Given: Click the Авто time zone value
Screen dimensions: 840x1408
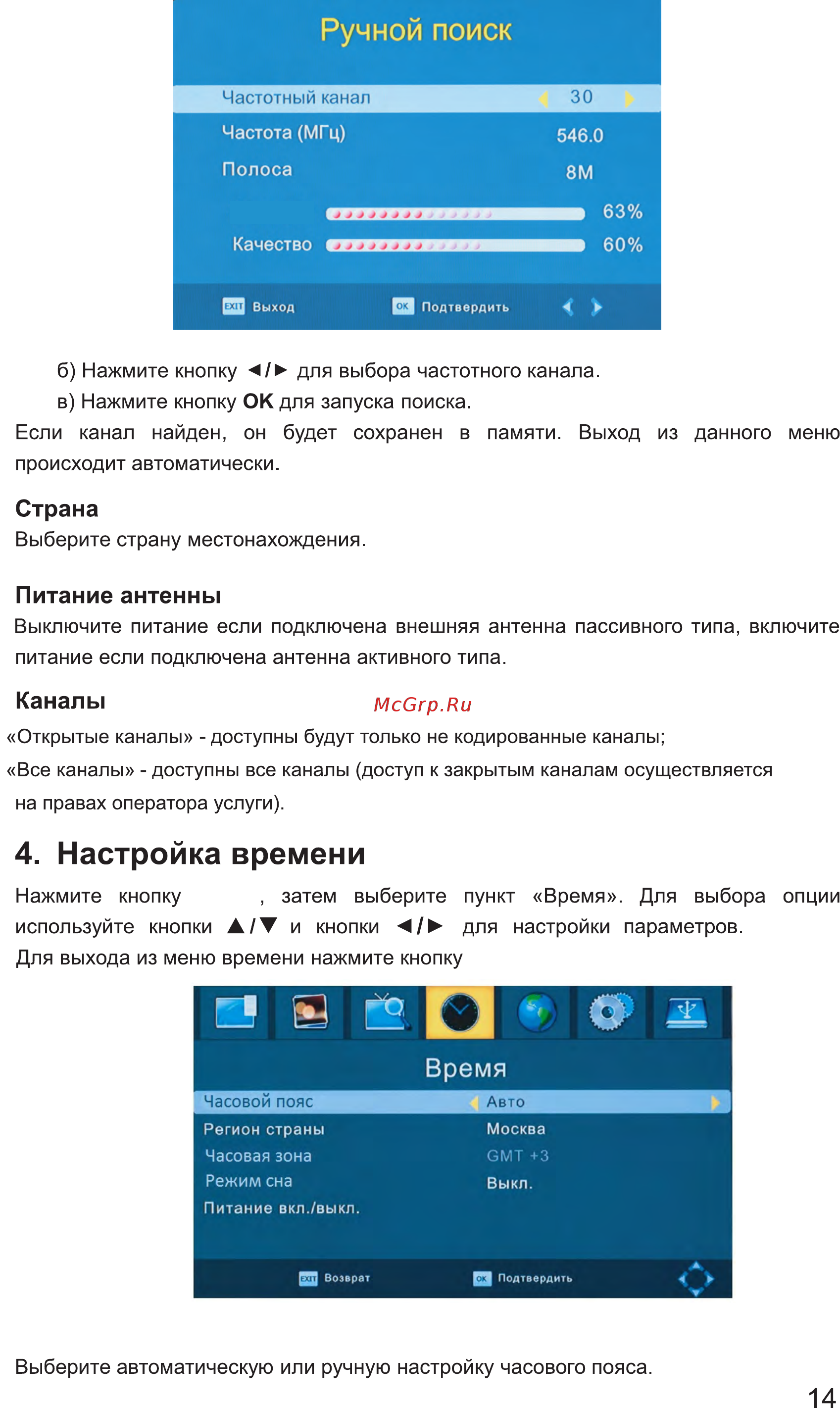Looking at the screenshot, I should coord(505,1102).
